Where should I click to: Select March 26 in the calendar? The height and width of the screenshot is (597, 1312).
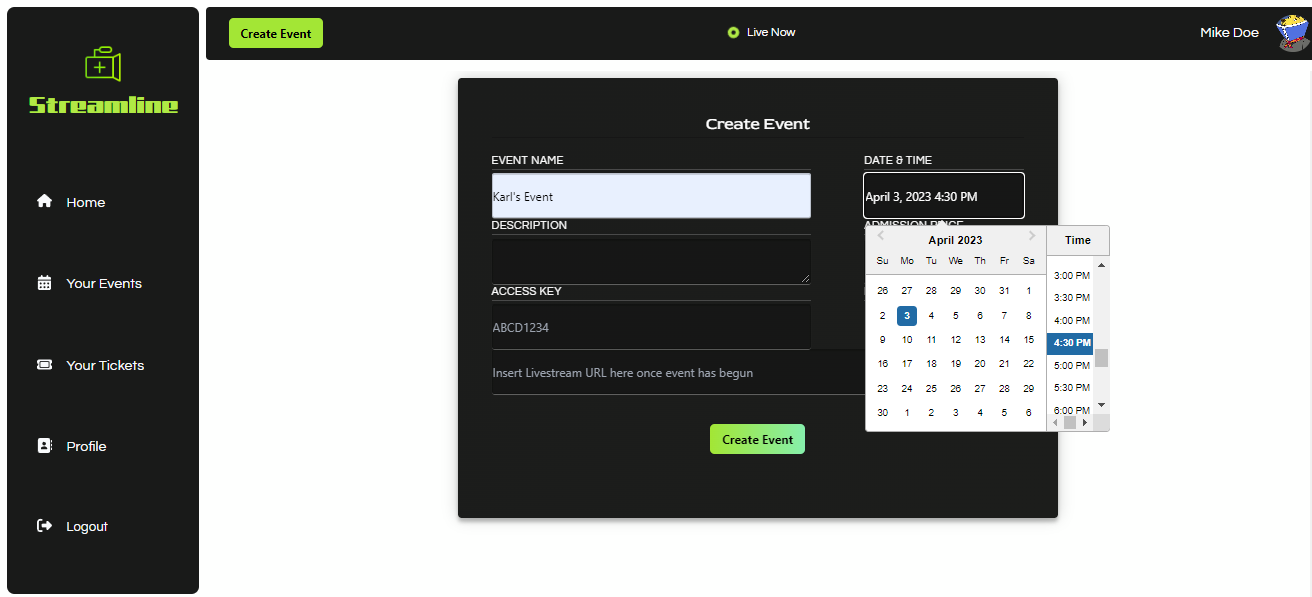coord(882,291)
